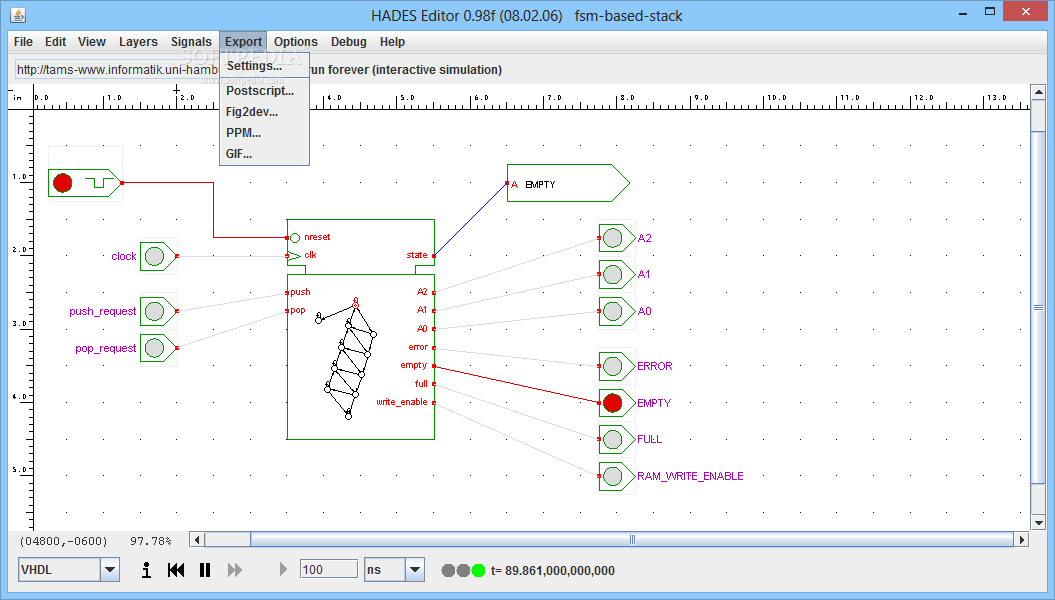This screenshot has height=600, width=1055.
Task: Click the fast-forward simulation button
Action: pyautogui.click(x=235, y=570)
